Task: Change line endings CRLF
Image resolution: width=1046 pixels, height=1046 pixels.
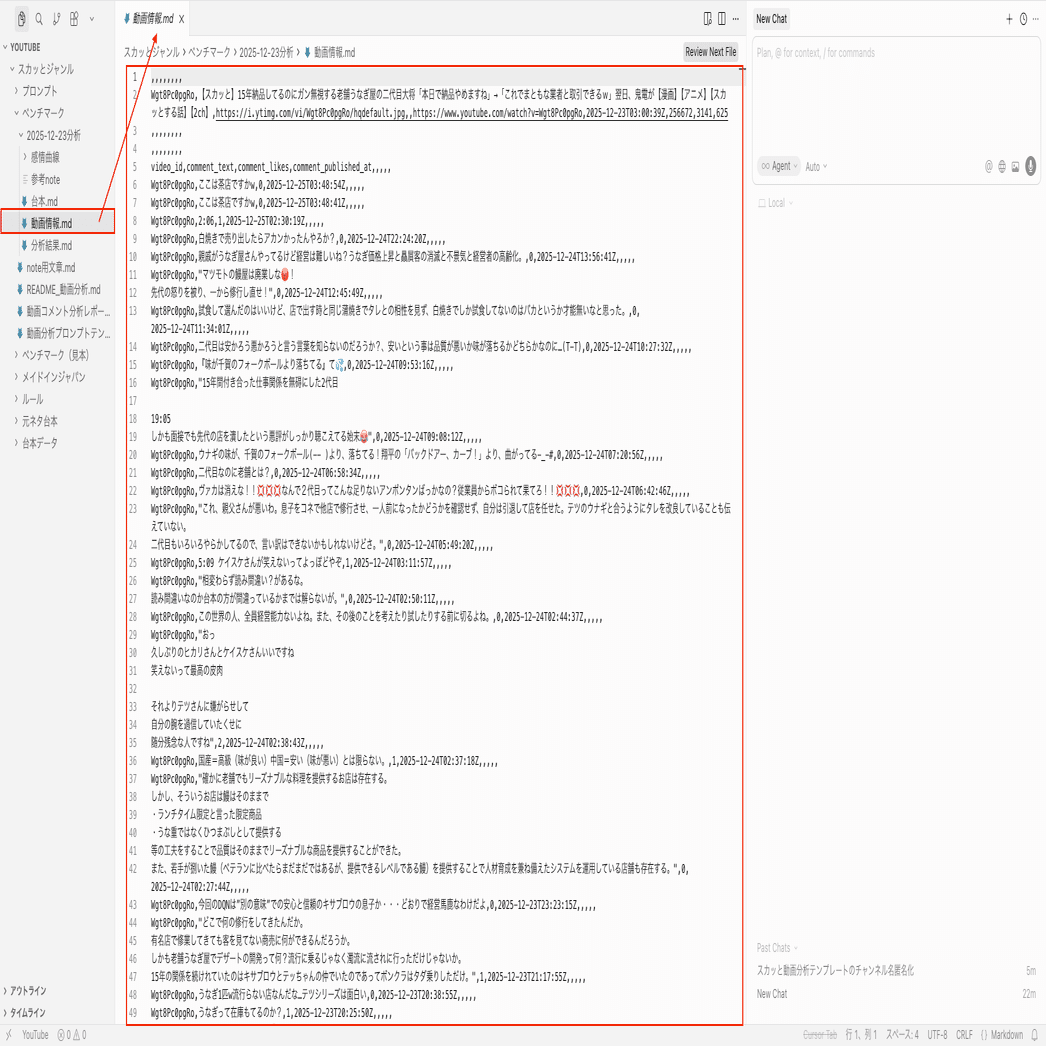Action: click(964, 1035)
